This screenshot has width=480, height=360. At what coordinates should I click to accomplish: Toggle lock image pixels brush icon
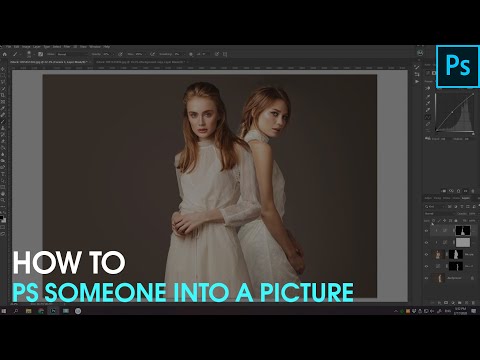(x=439, y=220)
